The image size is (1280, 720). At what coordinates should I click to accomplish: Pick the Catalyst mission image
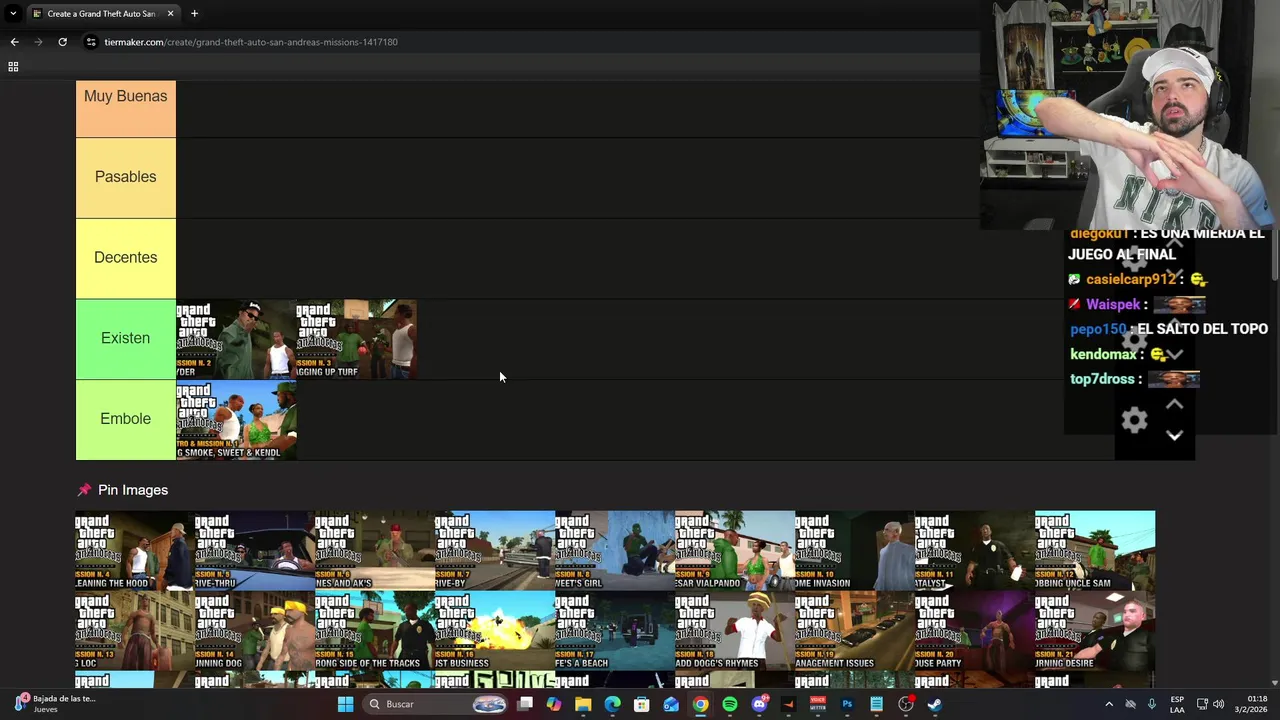coord(975,550)
